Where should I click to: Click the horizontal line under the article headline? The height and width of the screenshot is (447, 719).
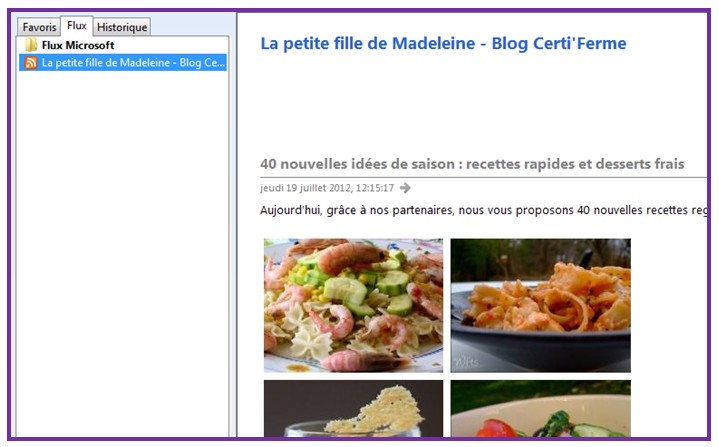pos(483,177)
